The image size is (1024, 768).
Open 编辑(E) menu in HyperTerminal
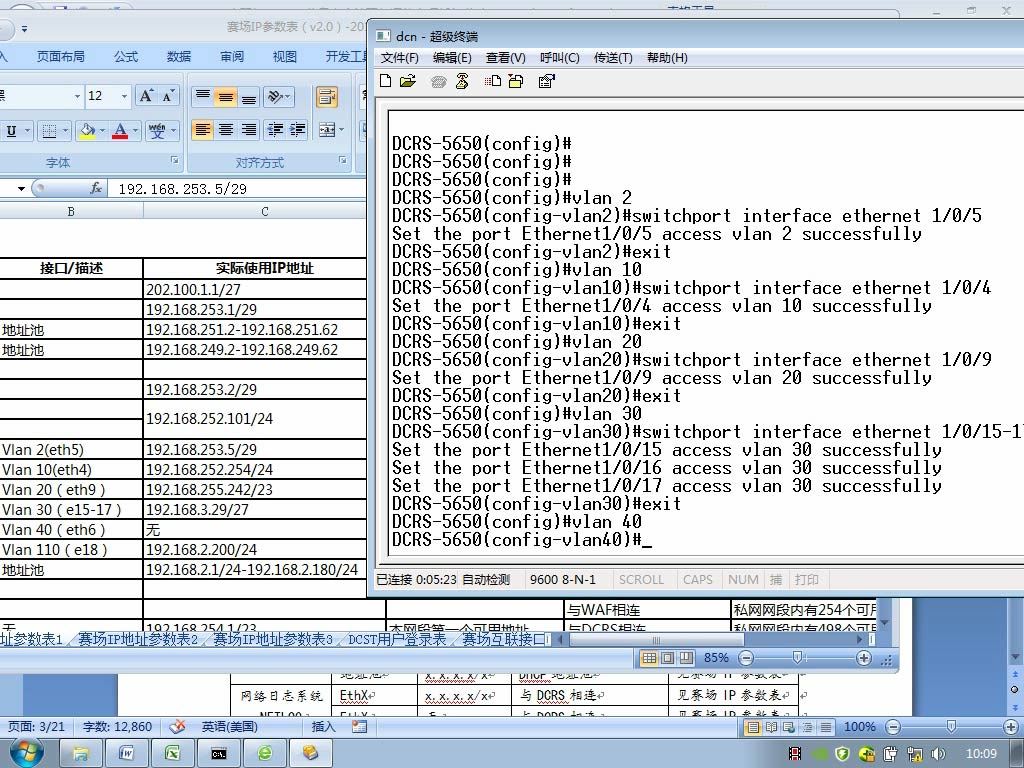(x=452, y=57)
